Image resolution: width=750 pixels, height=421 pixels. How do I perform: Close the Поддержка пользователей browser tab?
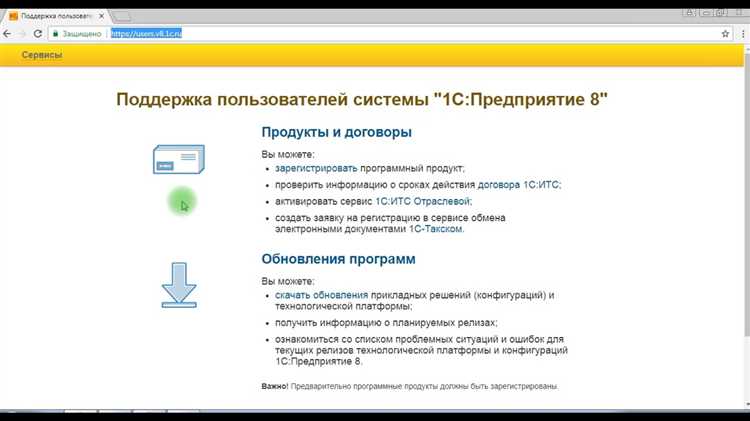coord(101,16)
